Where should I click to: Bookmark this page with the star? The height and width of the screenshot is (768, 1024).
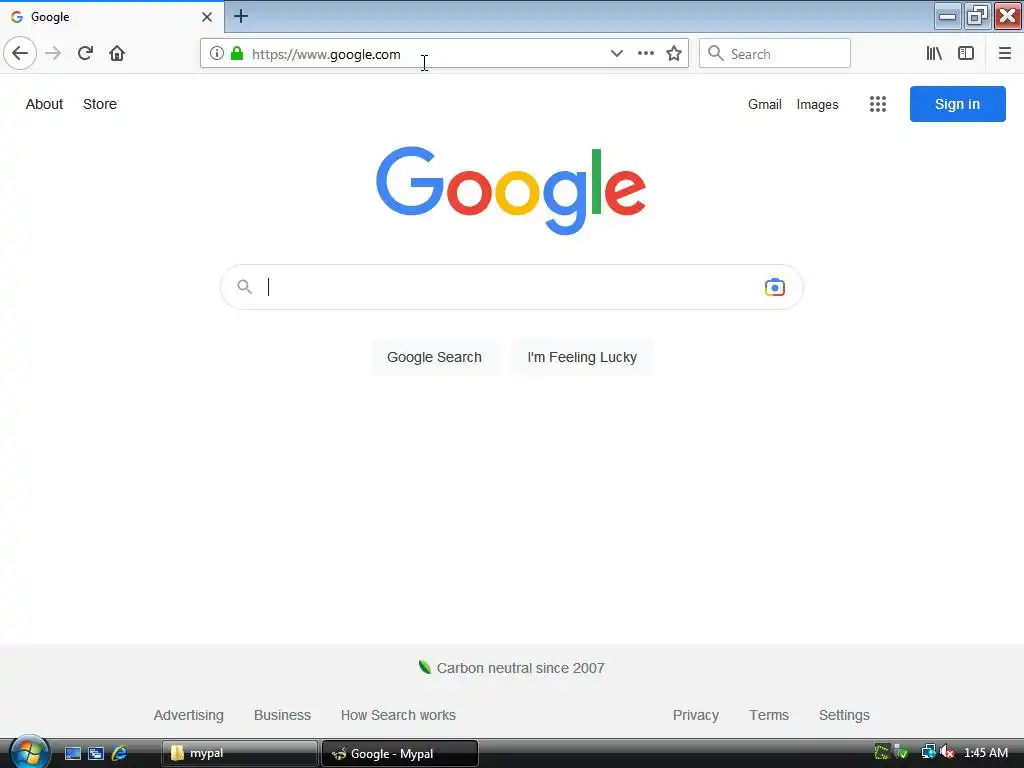(x=674, y=54)
